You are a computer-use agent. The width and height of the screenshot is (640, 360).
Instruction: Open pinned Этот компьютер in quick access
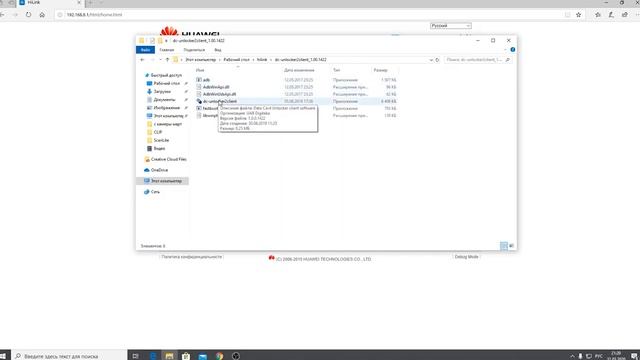click(x=168, y=116)
